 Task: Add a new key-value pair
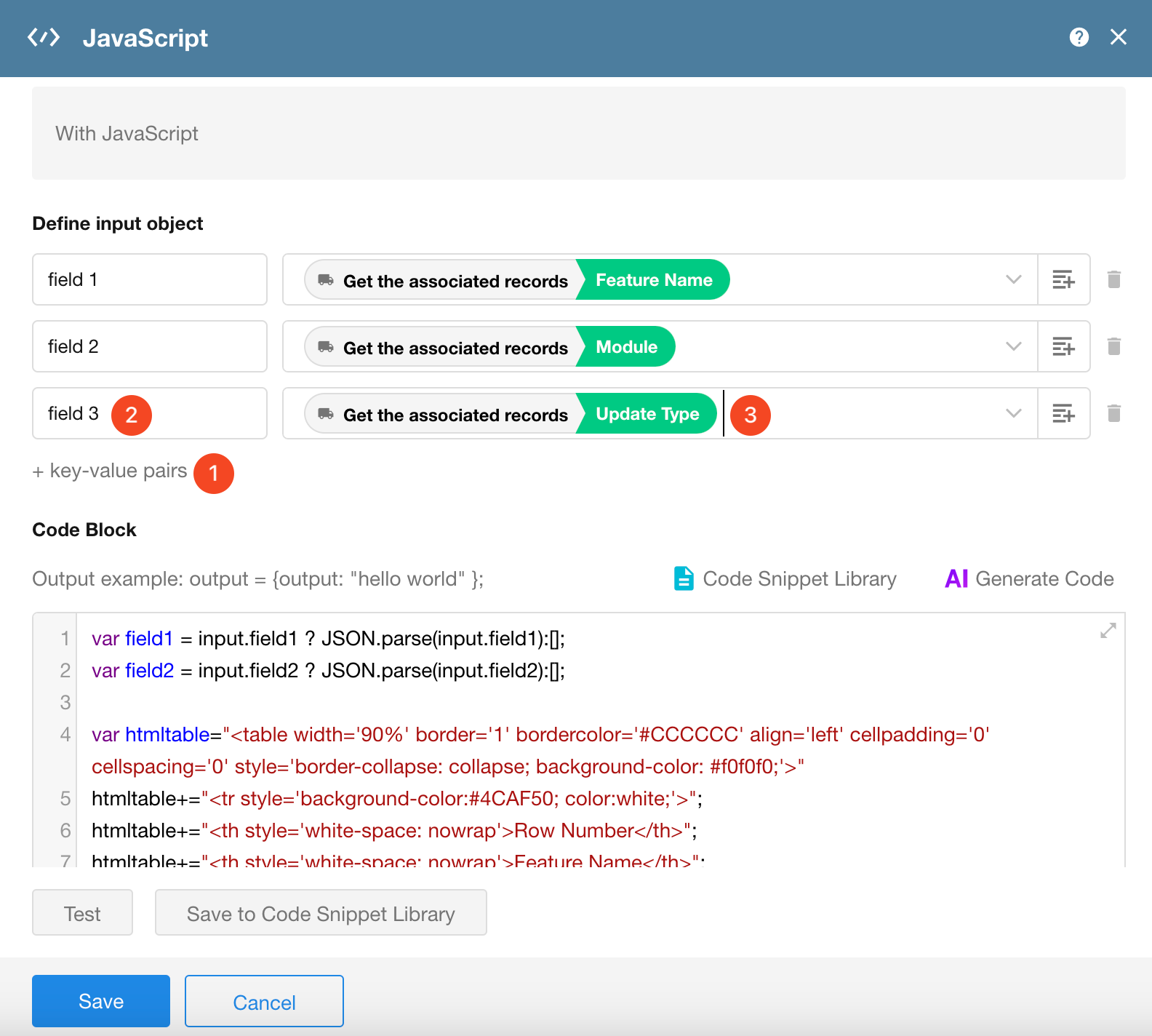coord(110,471)
